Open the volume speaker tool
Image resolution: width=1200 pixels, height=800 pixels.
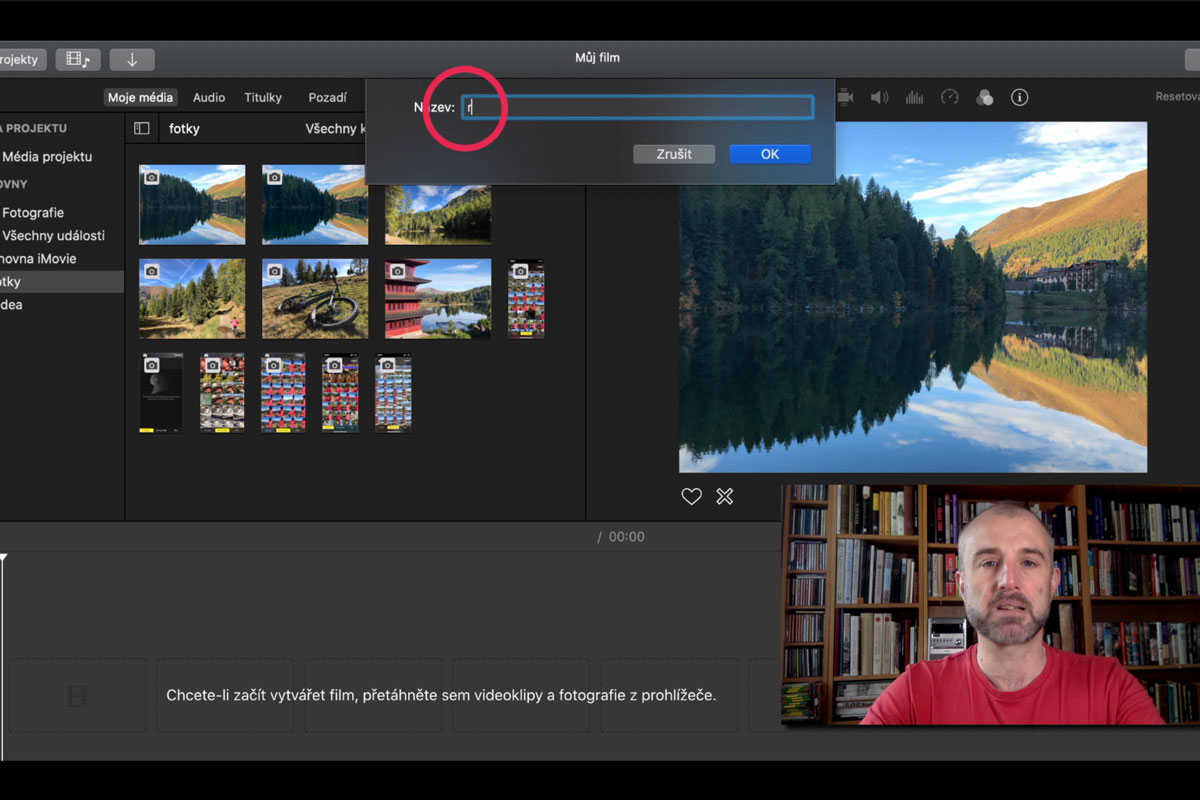coord(879,97)
